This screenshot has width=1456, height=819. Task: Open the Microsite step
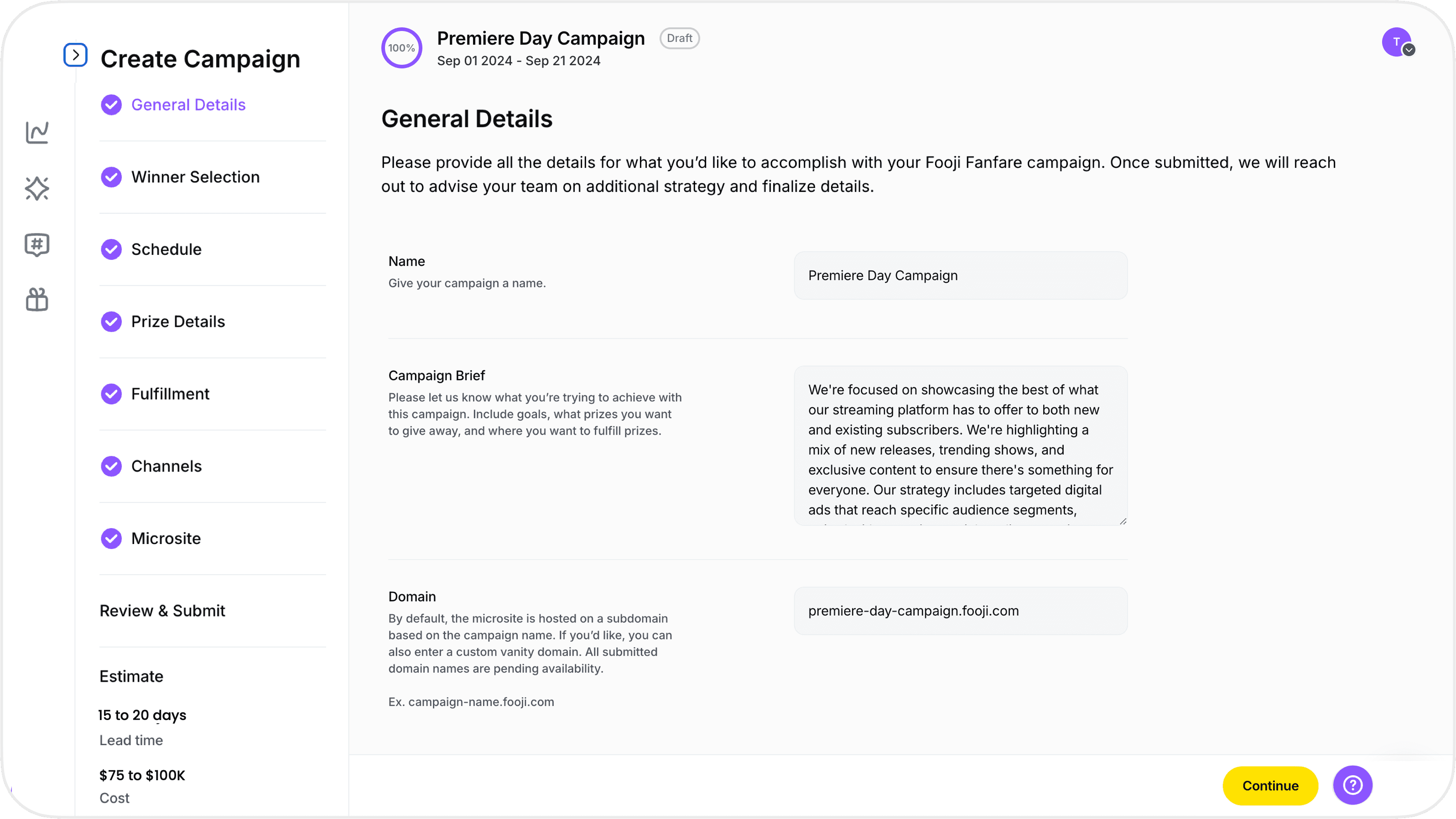166,539
